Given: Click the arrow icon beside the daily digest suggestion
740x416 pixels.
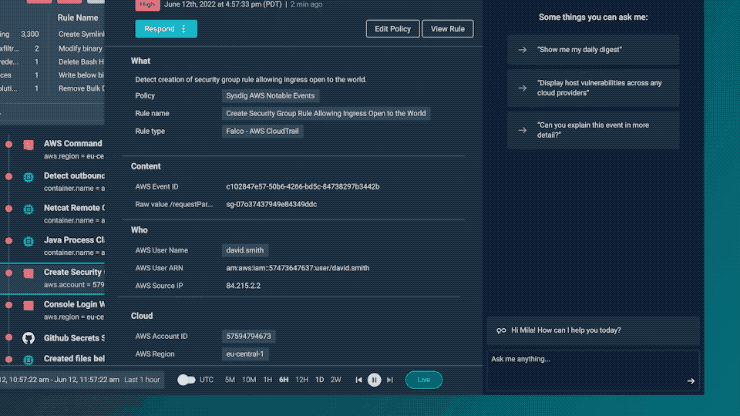Looking at the screenshot, I should coord(522,50).
